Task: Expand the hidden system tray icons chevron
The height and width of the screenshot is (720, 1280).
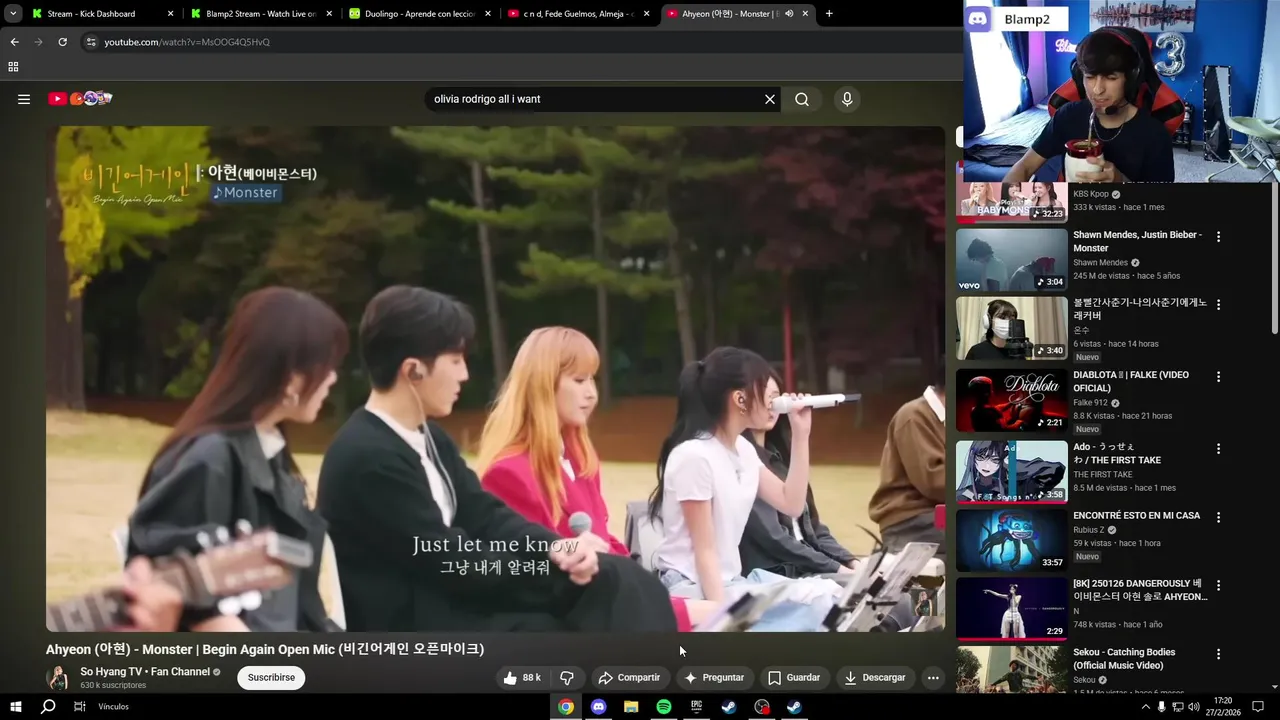Action: [x=1145, y=707]
